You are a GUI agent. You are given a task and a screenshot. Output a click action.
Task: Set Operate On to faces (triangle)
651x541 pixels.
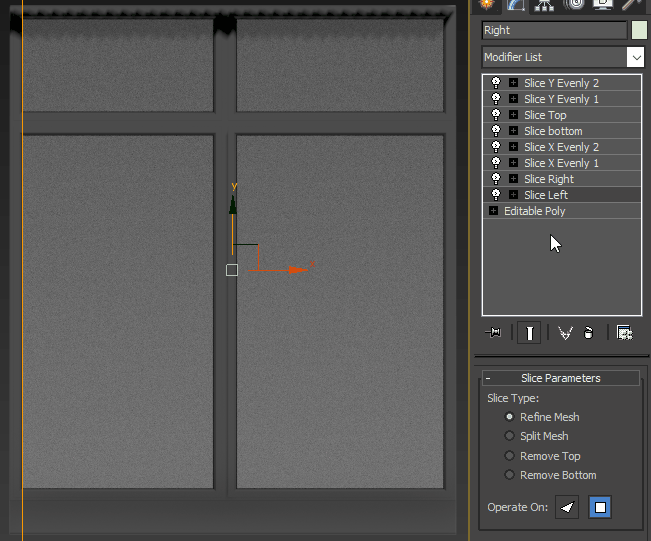coord(568,508)
